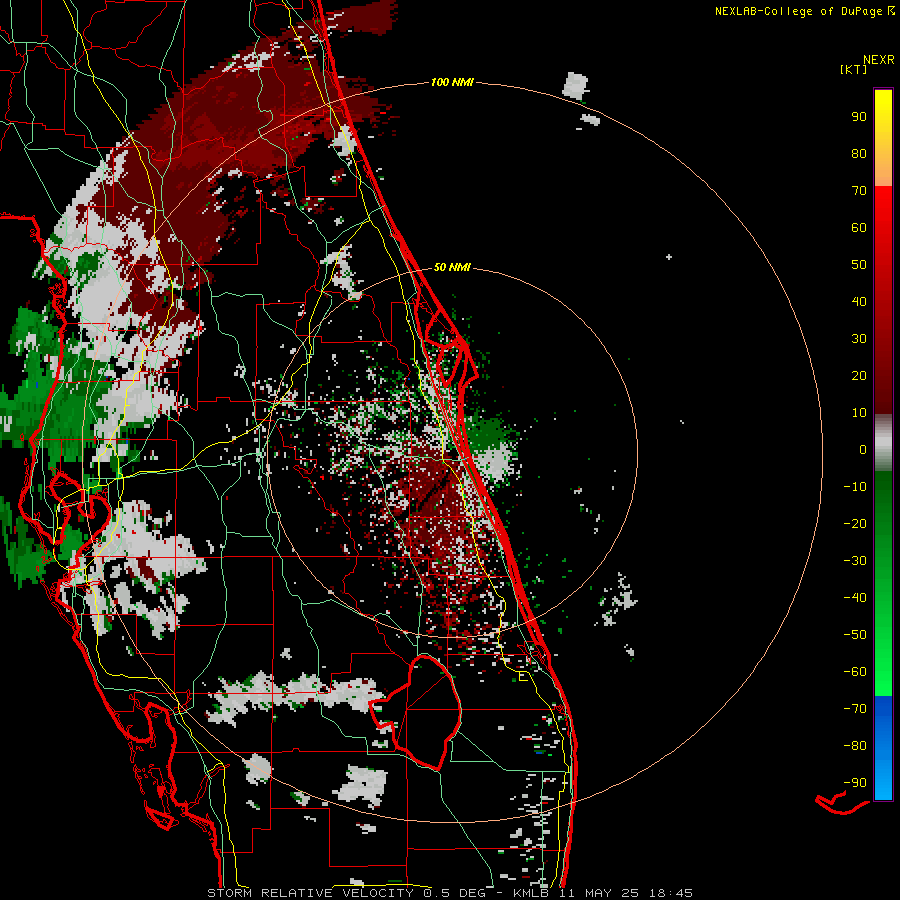This screenshot has height=900, width=900.
Task: Click the blue bottom segment of the color bar
Action: coord(883,748)
